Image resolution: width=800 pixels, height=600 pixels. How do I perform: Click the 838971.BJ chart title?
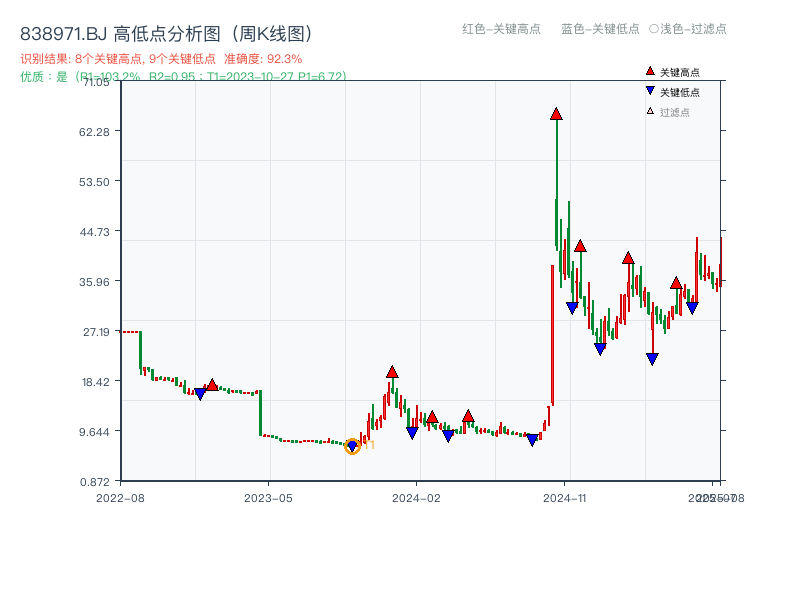[x=166, y=34]
